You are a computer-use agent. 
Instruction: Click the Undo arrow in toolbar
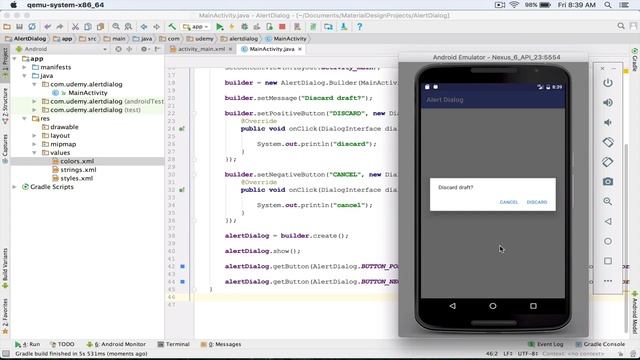(48, 27)
